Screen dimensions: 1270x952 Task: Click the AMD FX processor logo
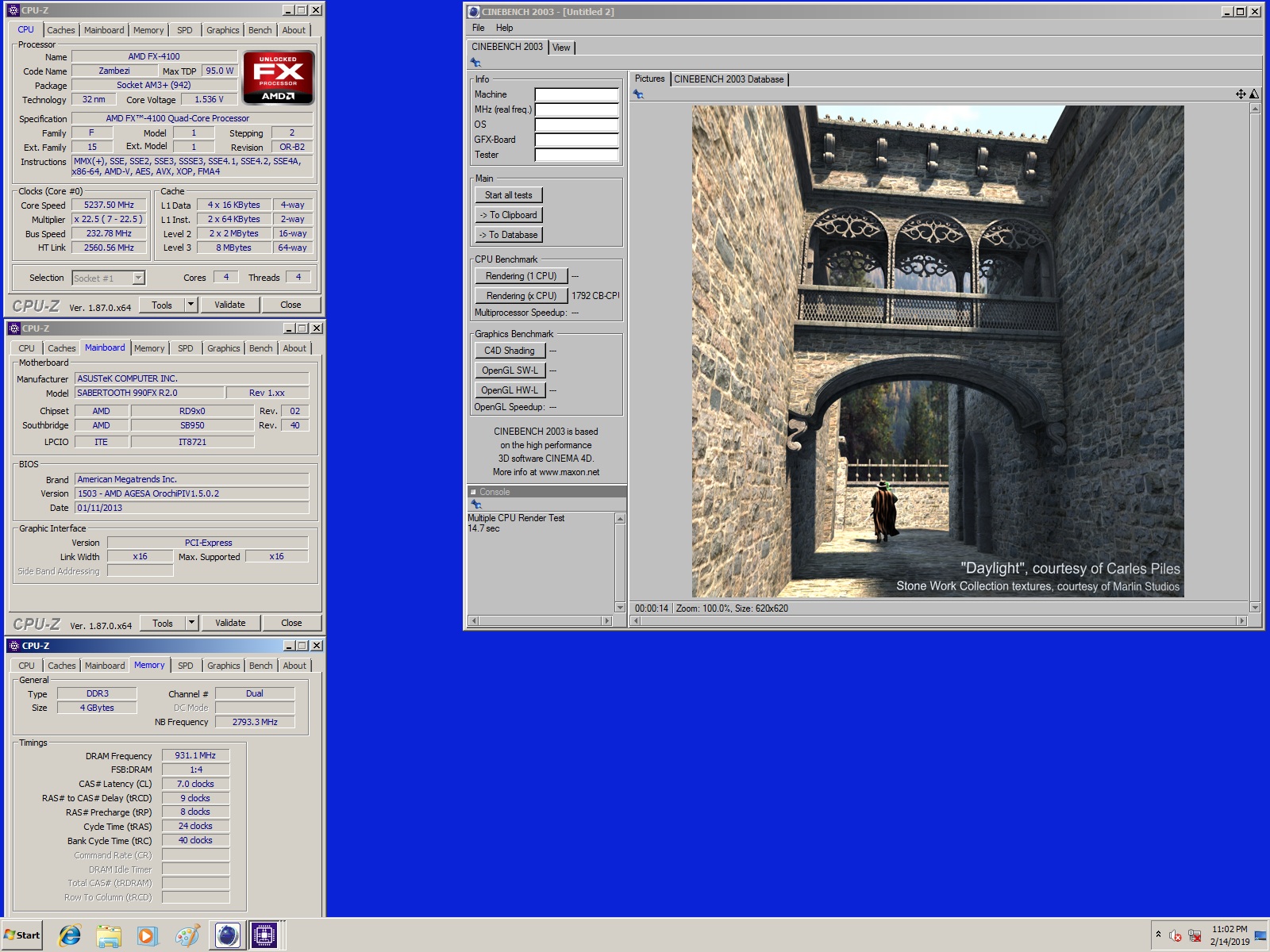[279, 78]
